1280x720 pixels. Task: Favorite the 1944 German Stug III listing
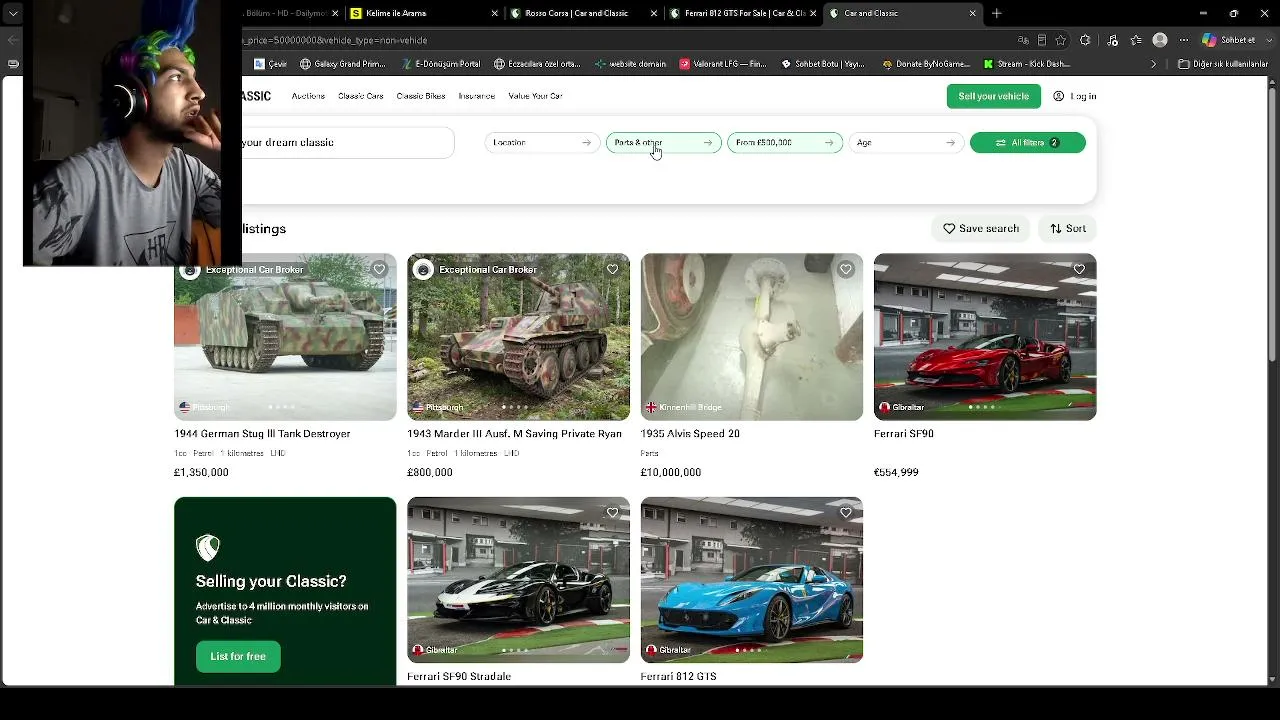coord(379,269)
